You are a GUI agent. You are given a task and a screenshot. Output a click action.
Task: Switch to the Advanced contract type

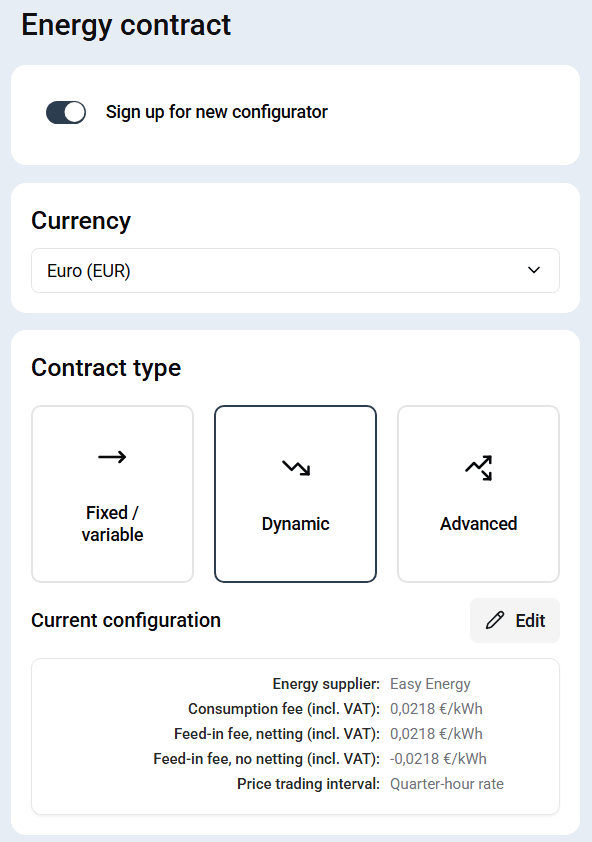(x=477, y=493)
